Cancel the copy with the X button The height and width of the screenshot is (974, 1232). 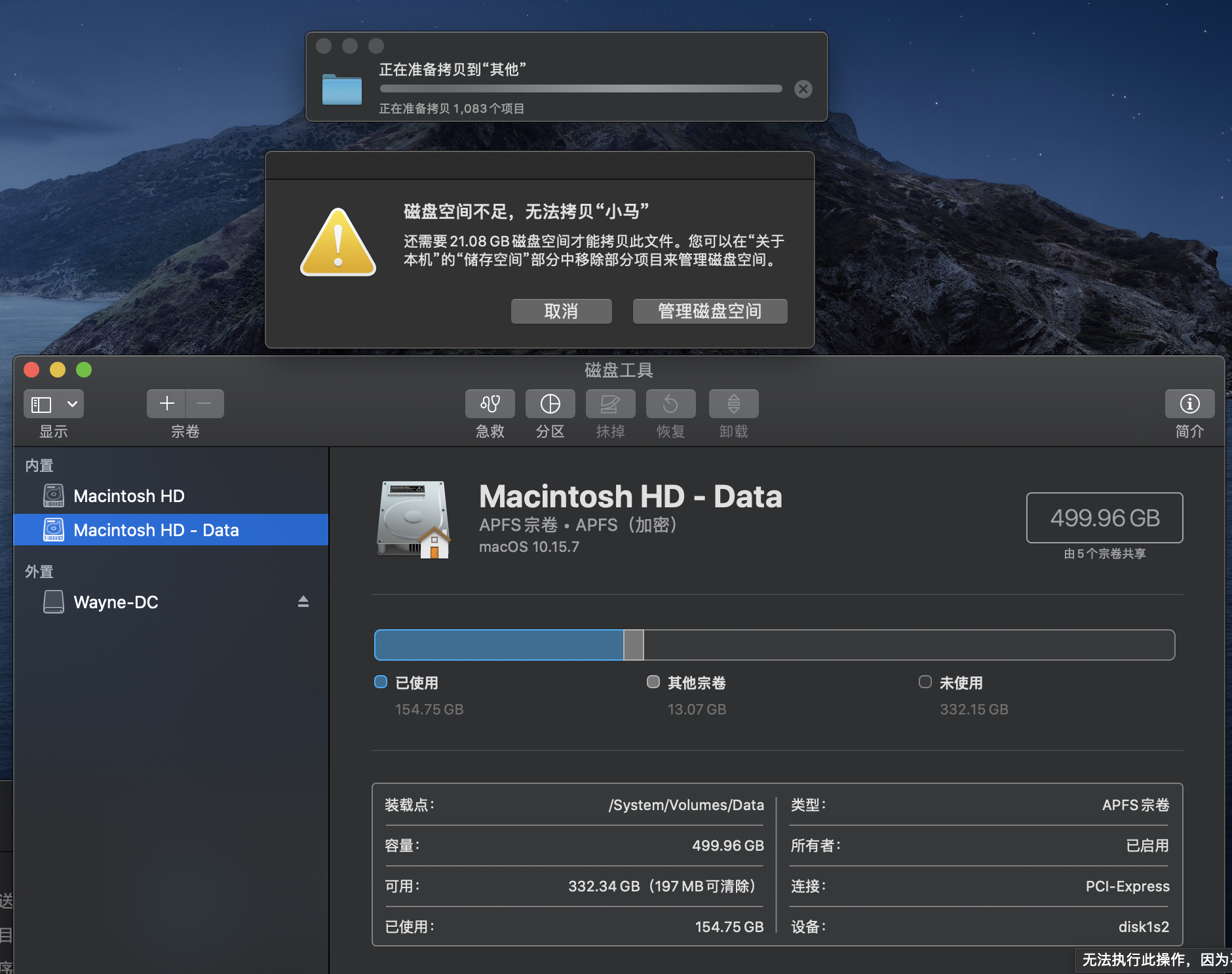(803, 89)
